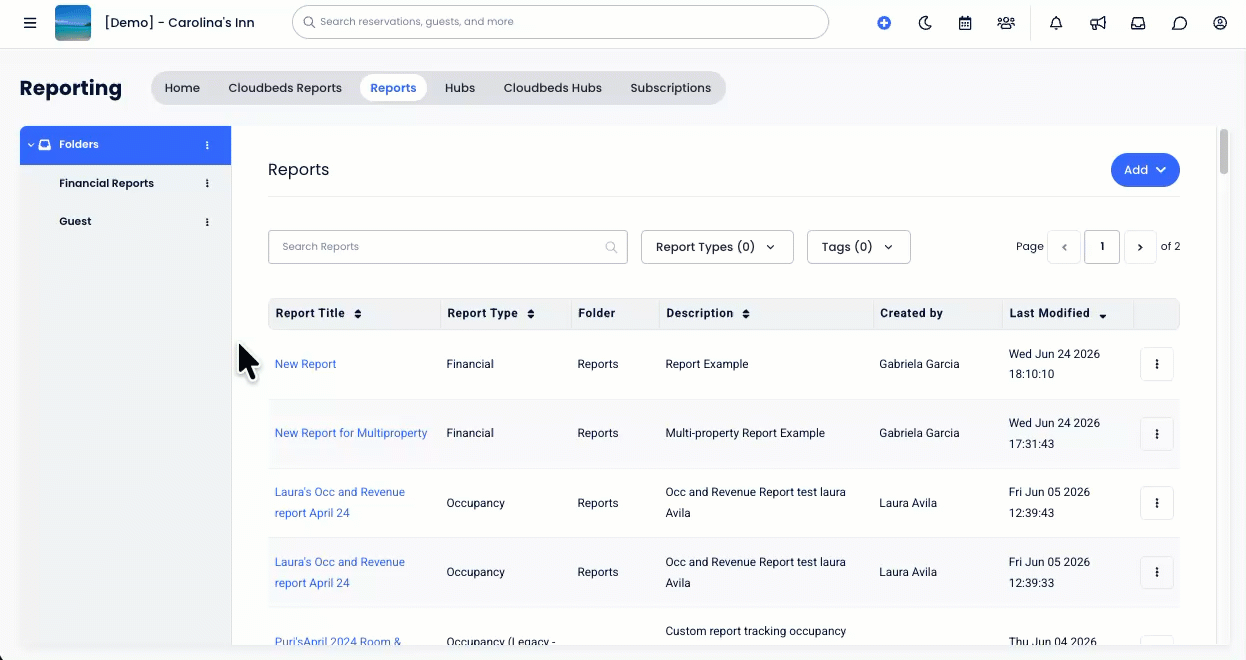Open row menu for New Report for Multiproperty
Screen dimensions: 1246x660
(x=1157, y=434)
